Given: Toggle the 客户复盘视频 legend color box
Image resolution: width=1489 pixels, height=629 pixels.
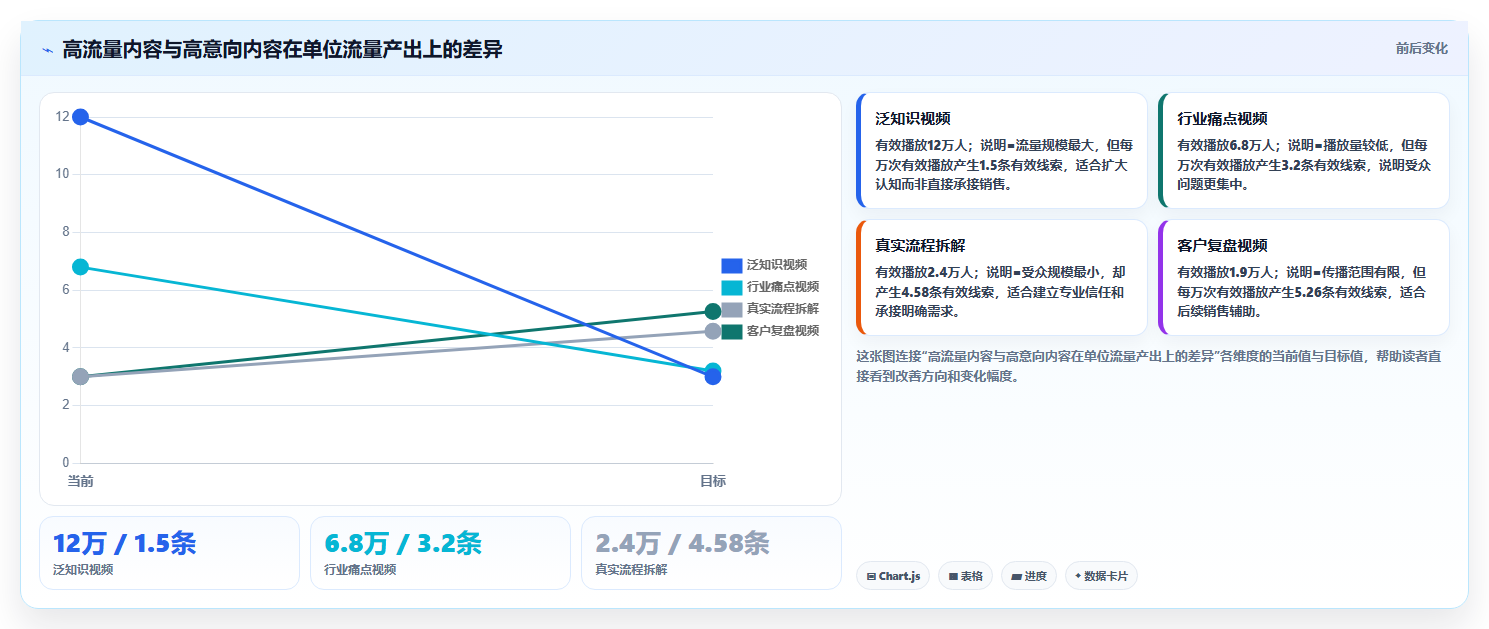Looking at the screenshot, I should (732, 331).
